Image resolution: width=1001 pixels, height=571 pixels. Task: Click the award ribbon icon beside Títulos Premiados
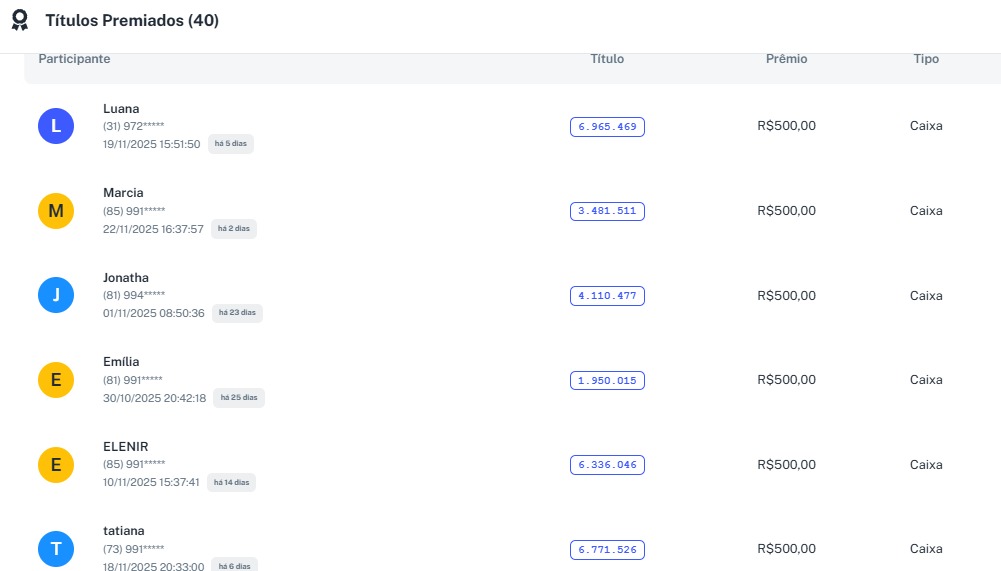(x=20, y=20)
